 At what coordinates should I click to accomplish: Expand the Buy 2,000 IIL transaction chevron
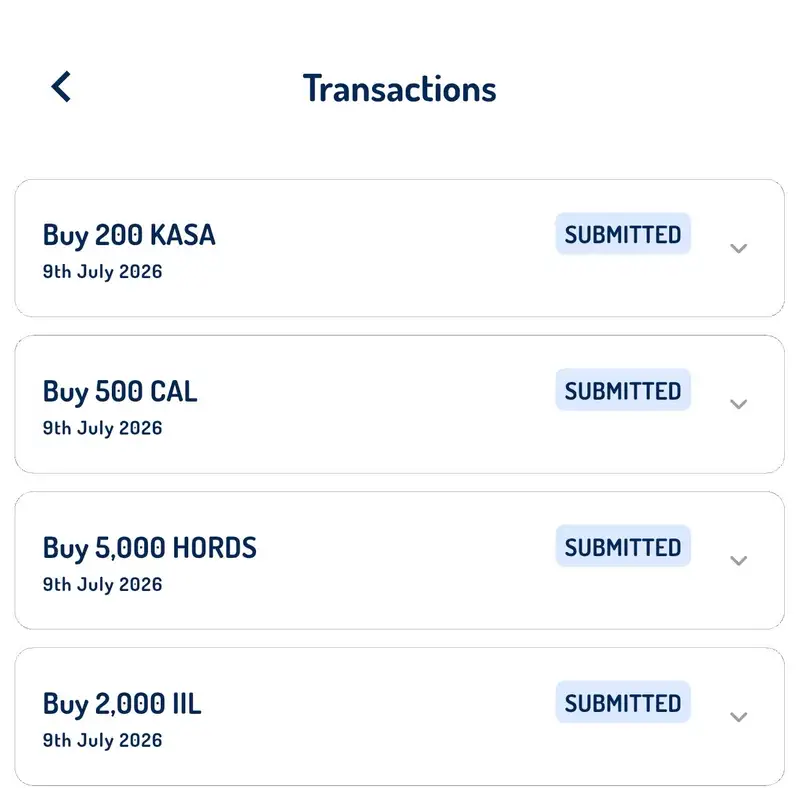click(x=738, y=717)
